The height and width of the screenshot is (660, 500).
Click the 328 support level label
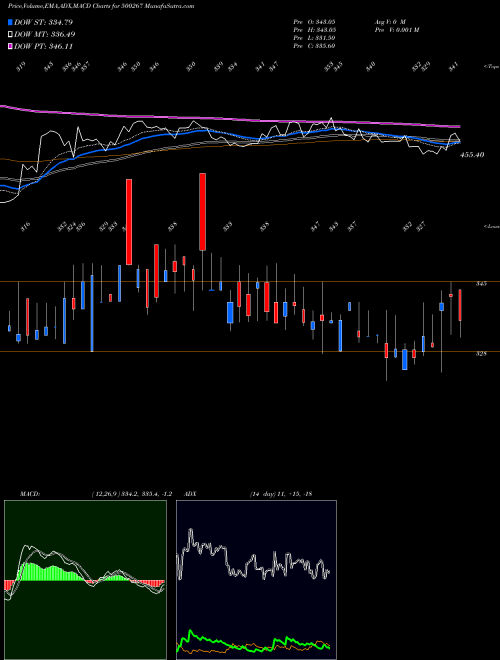[481, 354]
